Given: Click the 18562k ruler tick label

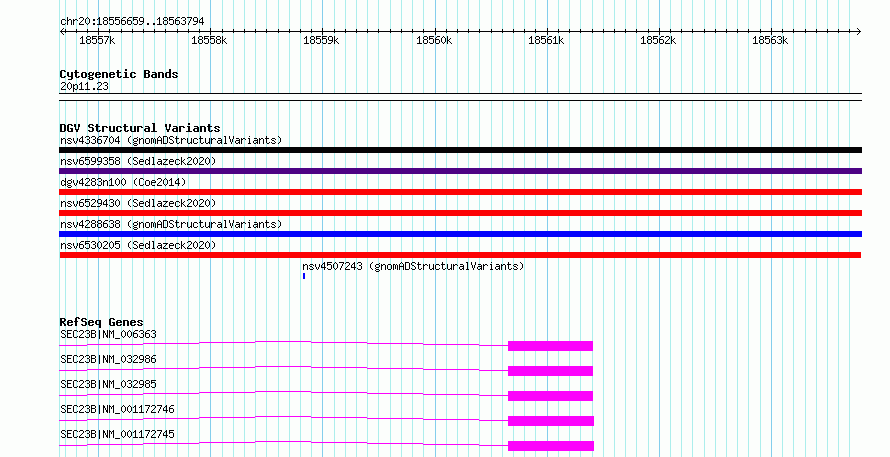Looking at the screenshot, I should pyautogui.click(x=658, y=40).
